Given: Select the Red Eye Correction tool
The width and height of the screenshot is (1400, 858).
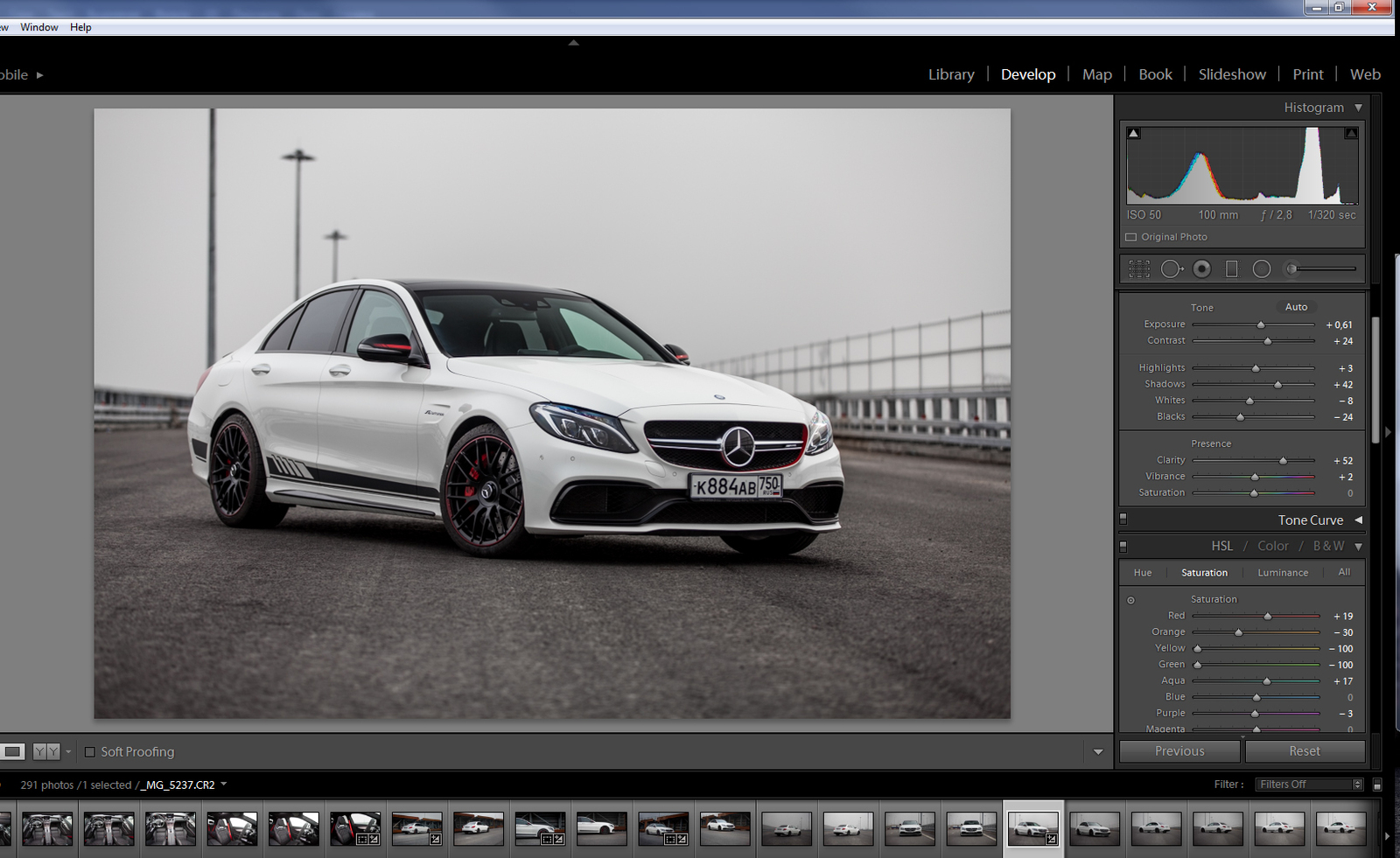Looking at the screenshot, I should (x=1202, y=269).
